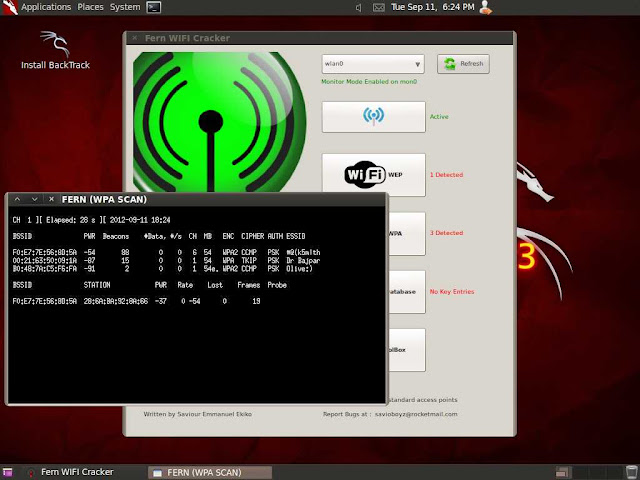640x480 pixels.
Task: Close the FERN (WPA SCAN) terminal window
Action: pos(51,199)
